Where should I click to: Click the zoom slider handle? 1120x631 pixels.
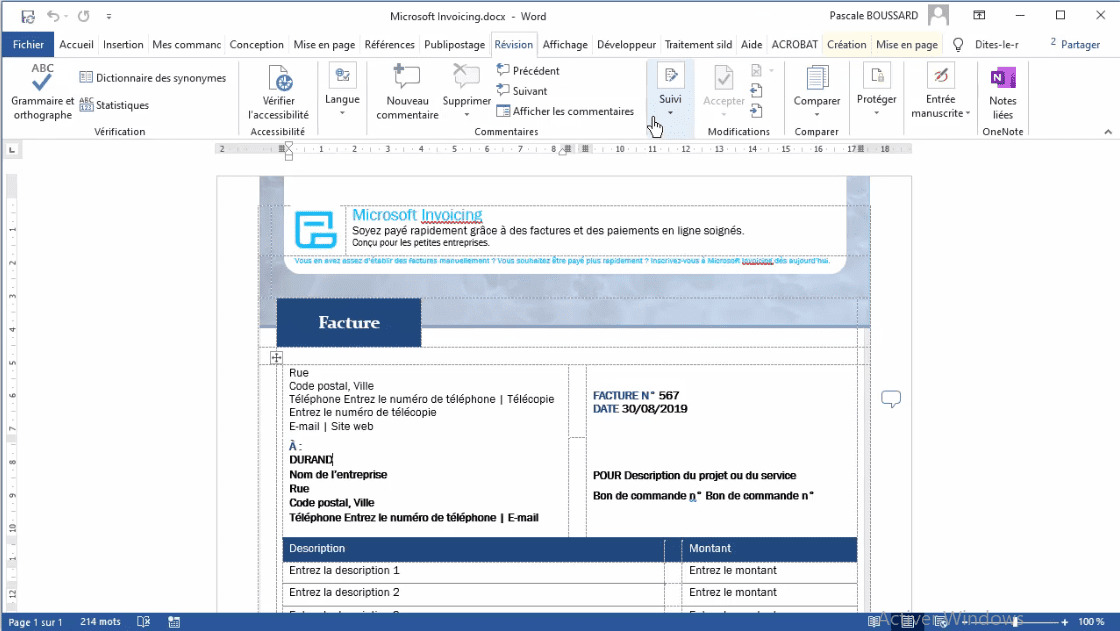(x=1015, y=622)
